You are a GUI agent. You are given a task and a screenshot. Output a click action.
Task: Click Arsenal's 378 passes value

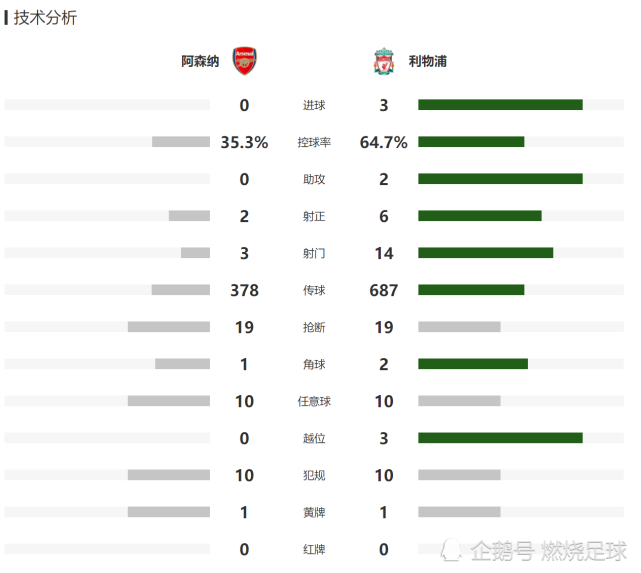pyautogui.click(x=244, y=291)
